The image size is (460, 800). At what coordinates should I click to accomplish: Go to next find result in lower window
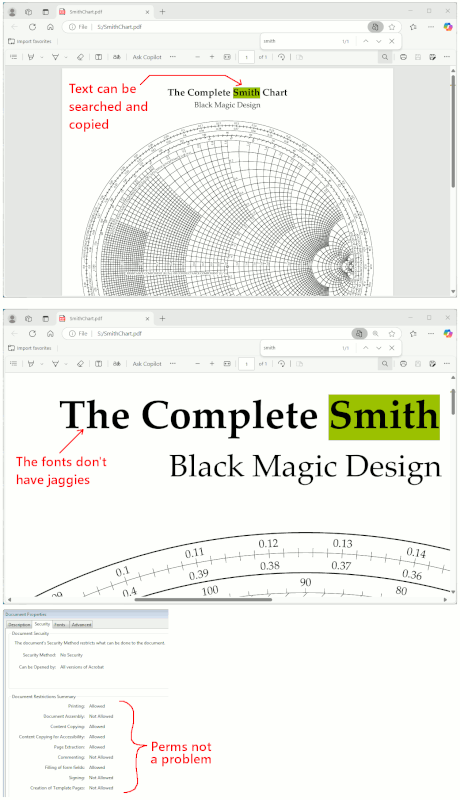click(x=378, y=348)
